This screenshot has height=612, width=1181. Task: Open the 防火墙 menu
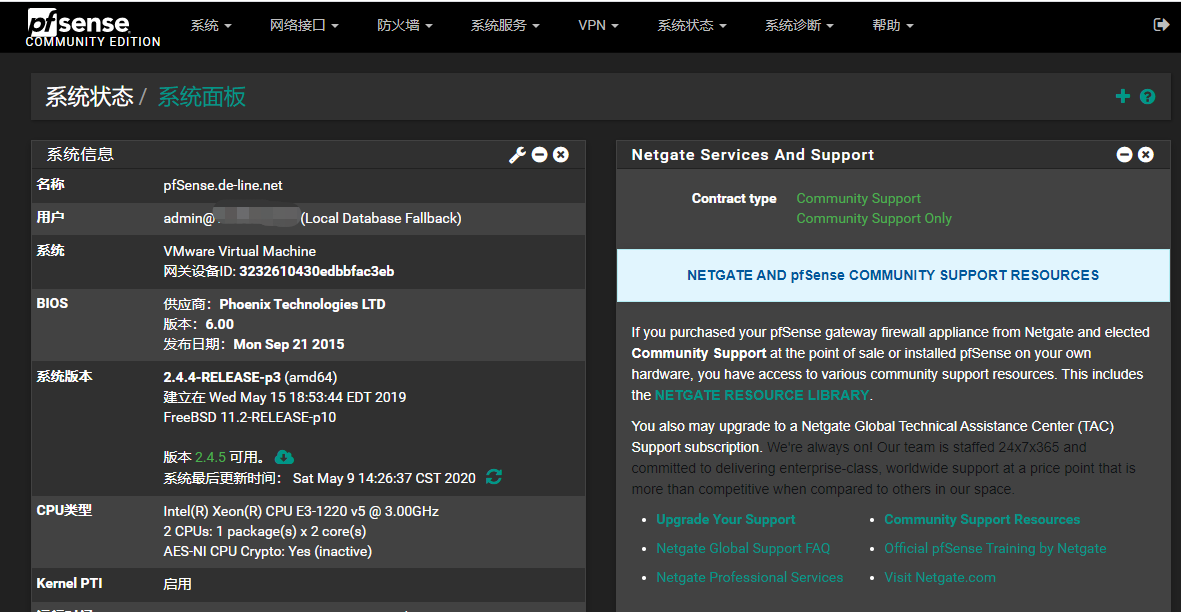pos(404,26)
